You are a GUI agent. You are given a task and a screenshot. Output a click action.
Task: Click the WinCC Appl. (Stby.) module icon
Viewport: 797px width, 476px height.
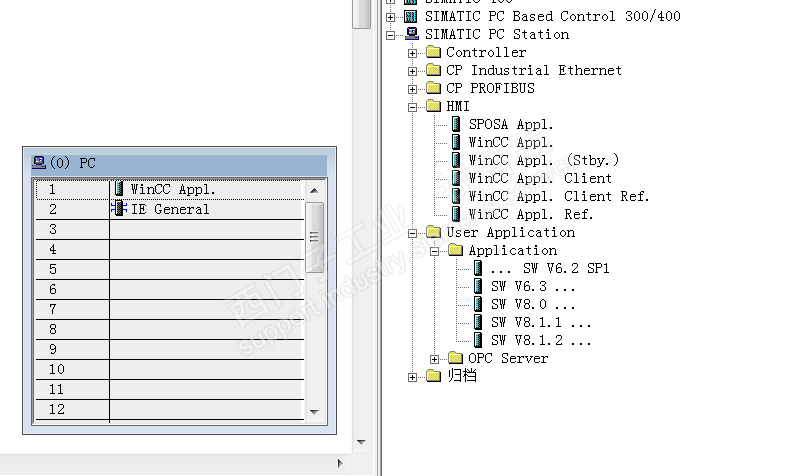pyautogui.click(x=456, y=160)
